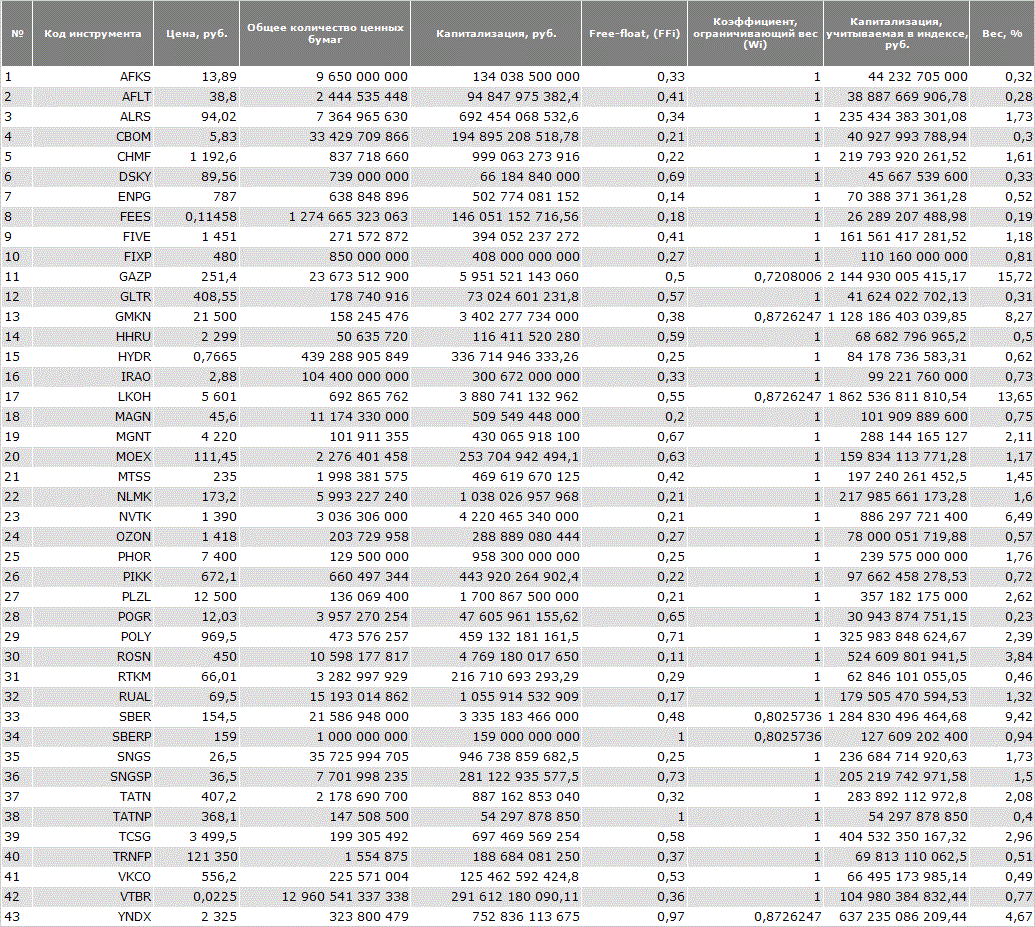Select the GLTR ticker cell
The image size is (1035, 927).
92,296
